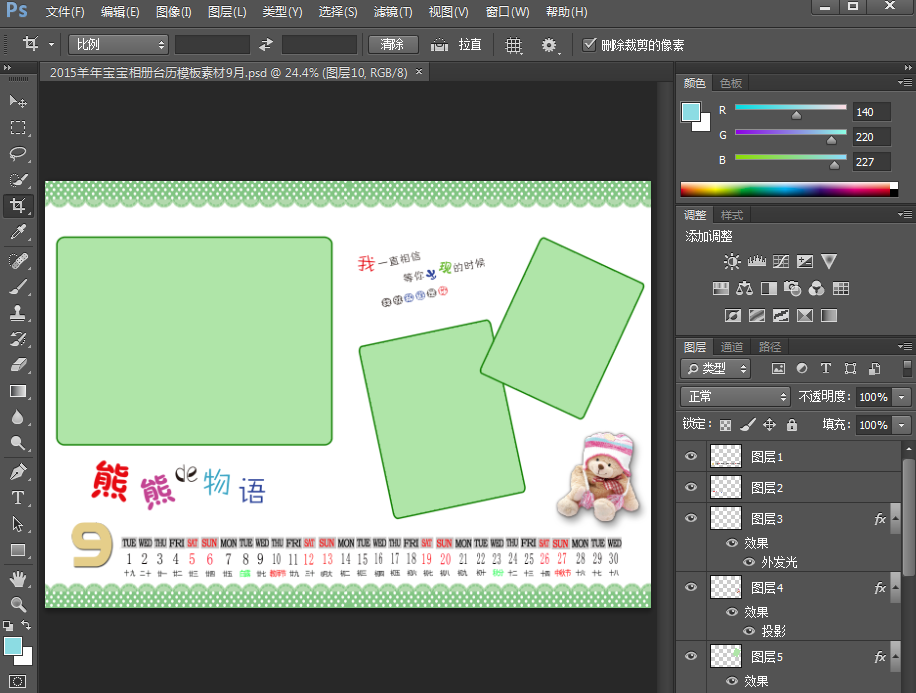Hide 图层2 with its eye icon
Image resolution: width=916 pixels, height=693 pixels.
click(691, 487)
